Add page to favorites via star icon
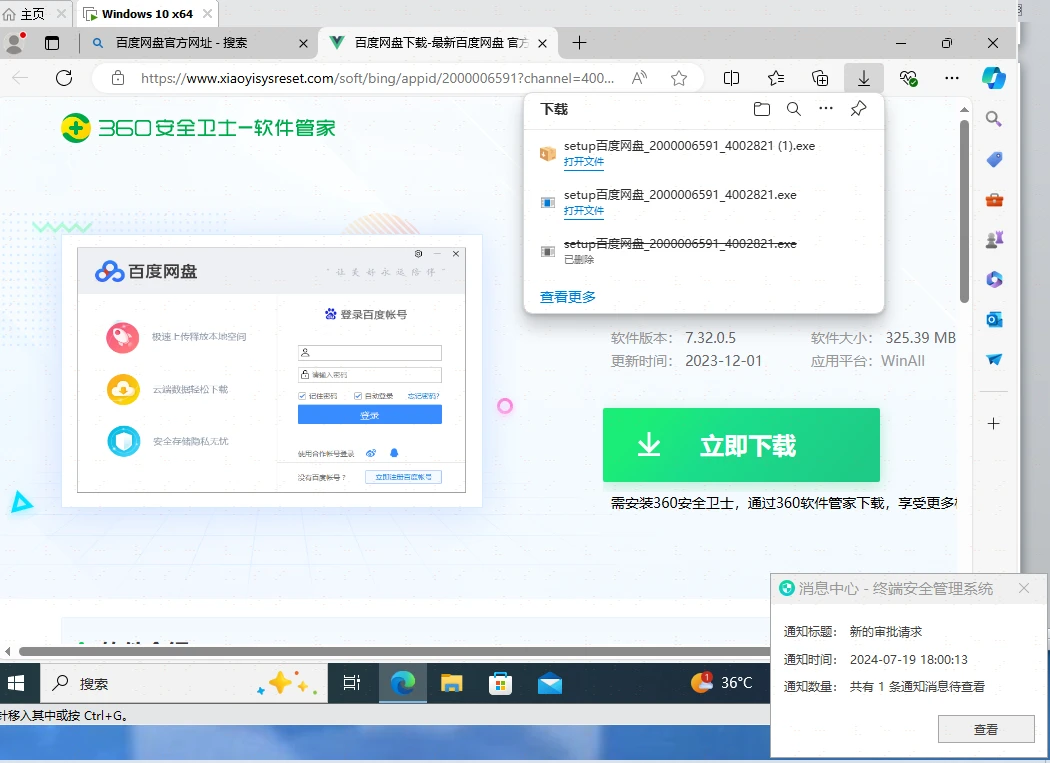This screenshot has width=1050, height=763. tap(679, 77)
